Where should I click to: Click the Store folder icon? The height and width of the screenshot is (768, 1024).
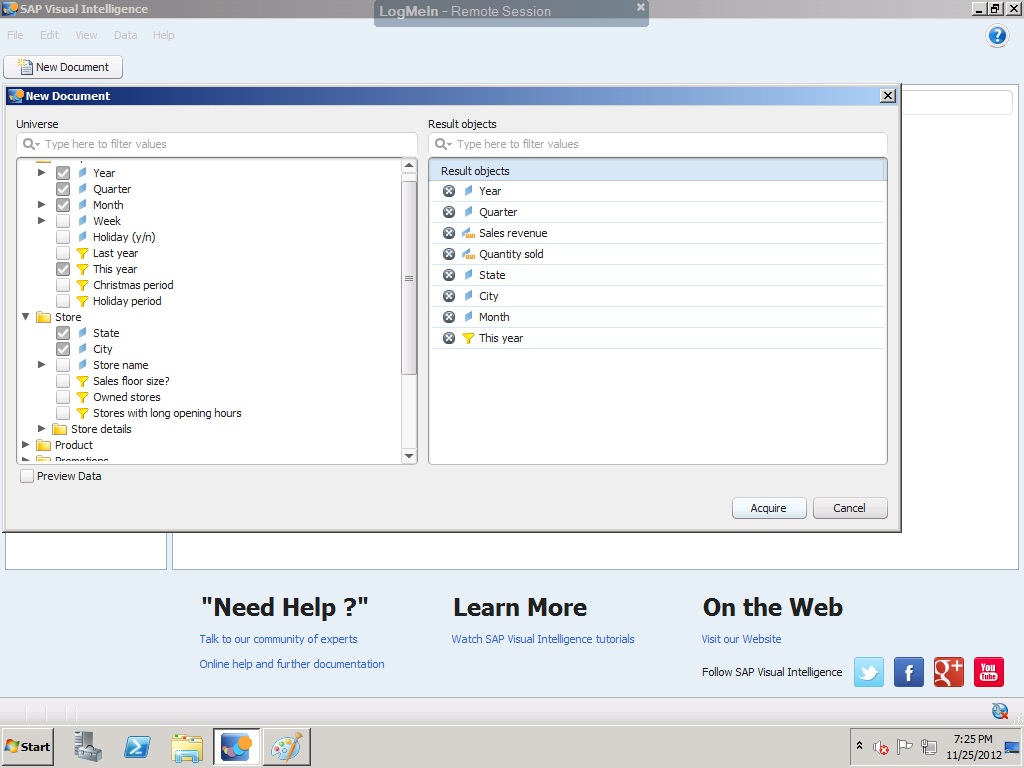(44, 317)
